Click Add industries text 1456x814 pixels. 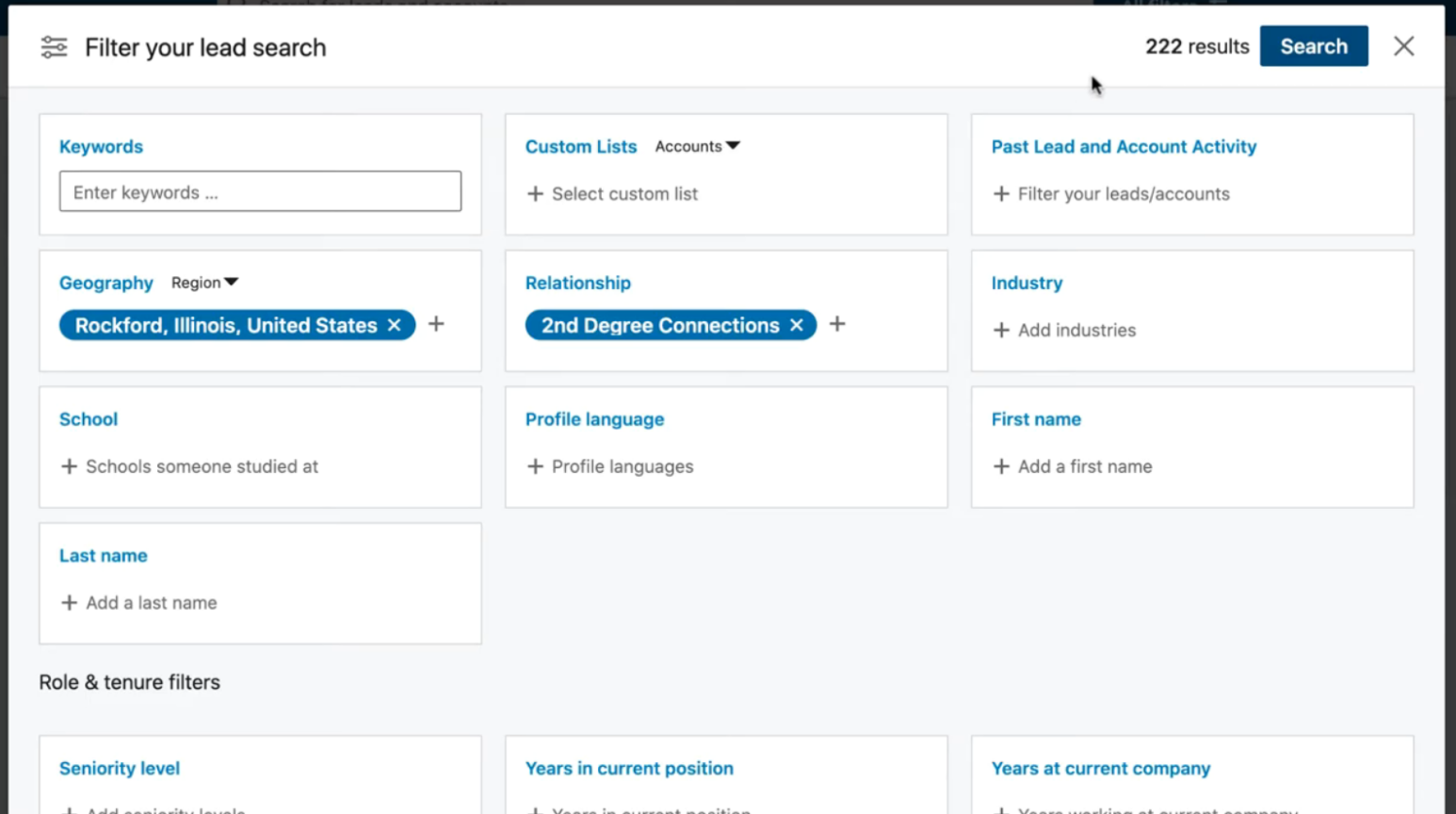click(1076, 330)
